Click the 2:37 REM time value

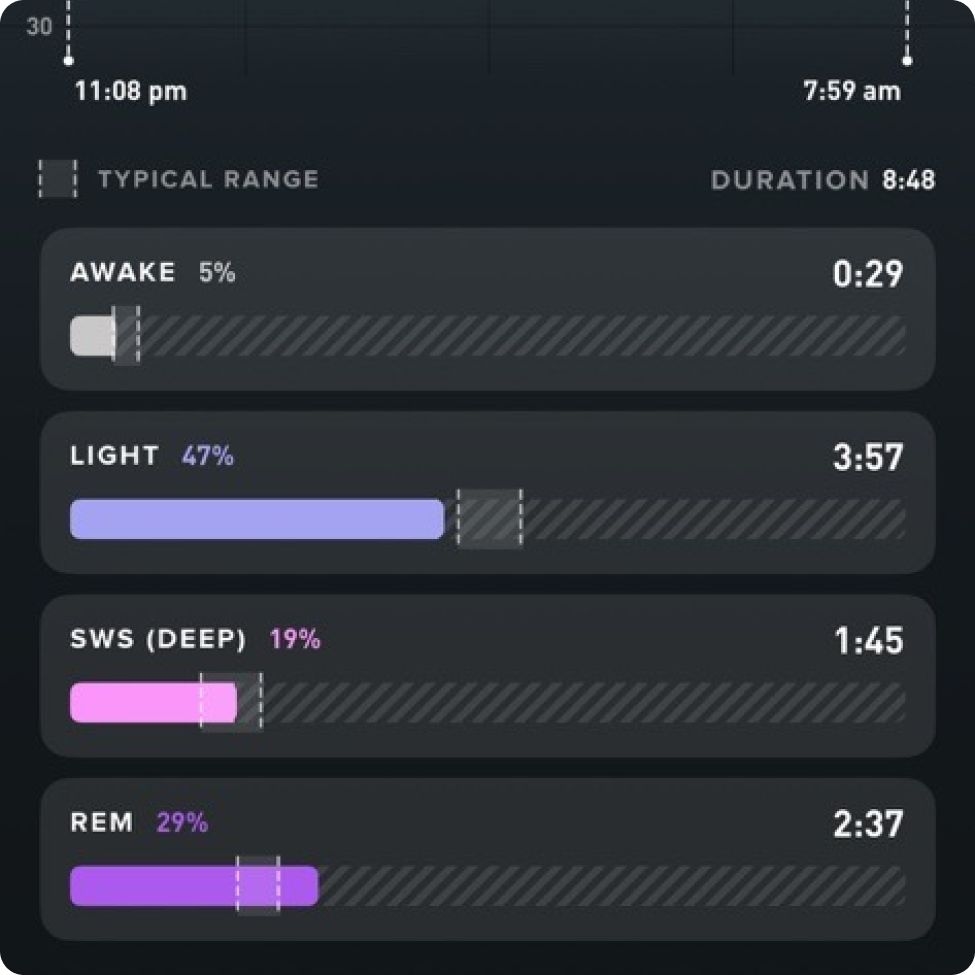(x=868, y=824)
